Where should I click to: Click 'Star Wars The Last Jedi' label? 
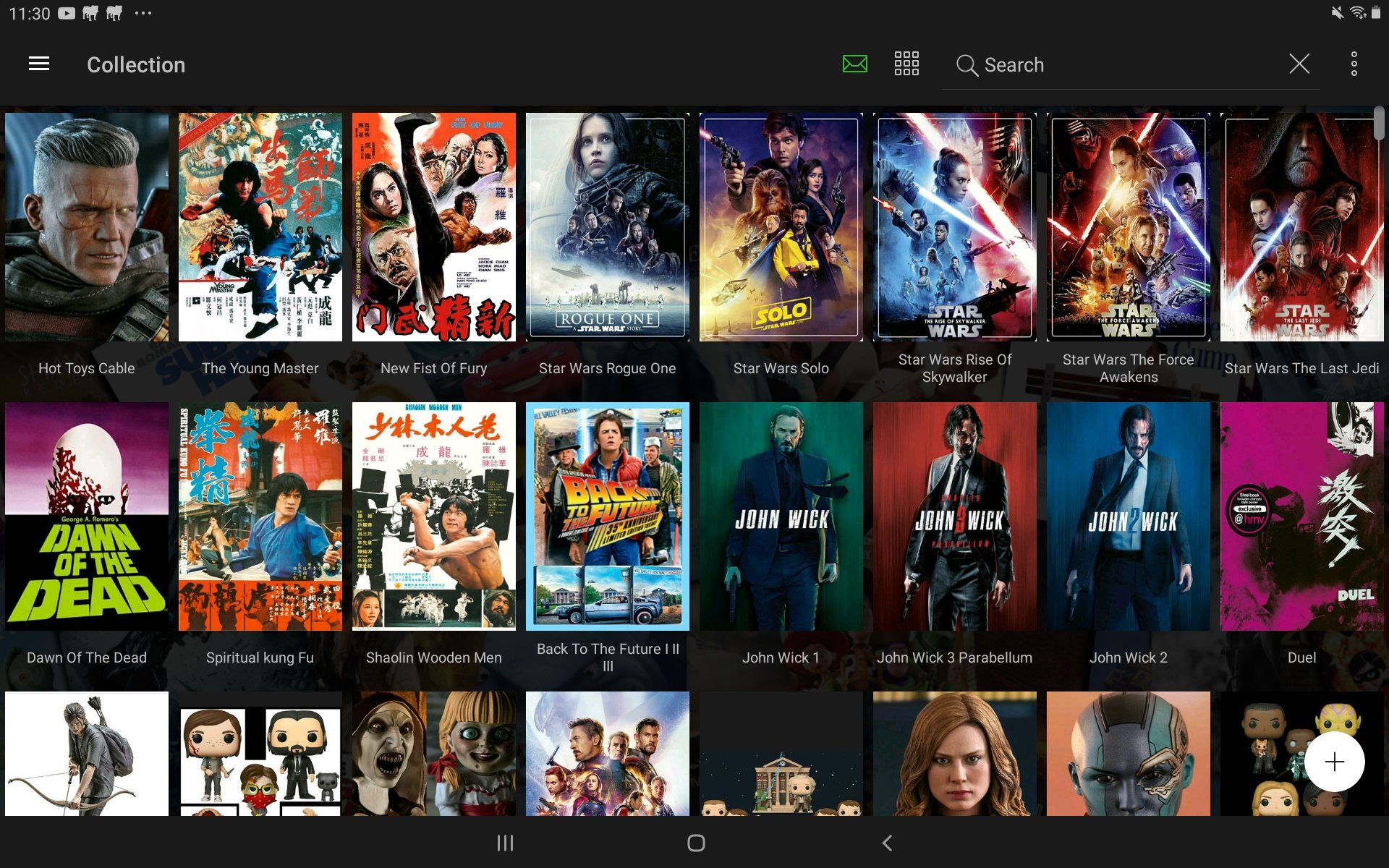pyautogui.click(x=1302, y=368)
